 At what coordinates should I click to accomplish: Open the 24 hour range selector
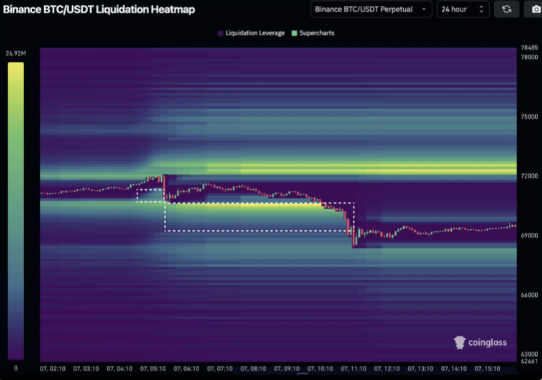tap(463, 9)
